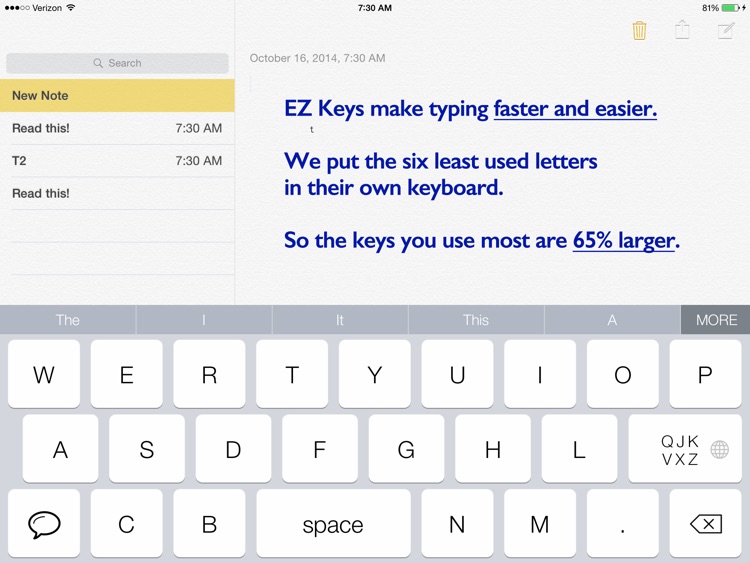Open the T2 note in list
Image resolution: width=750 pixels, height=563 pixels.
117,161
